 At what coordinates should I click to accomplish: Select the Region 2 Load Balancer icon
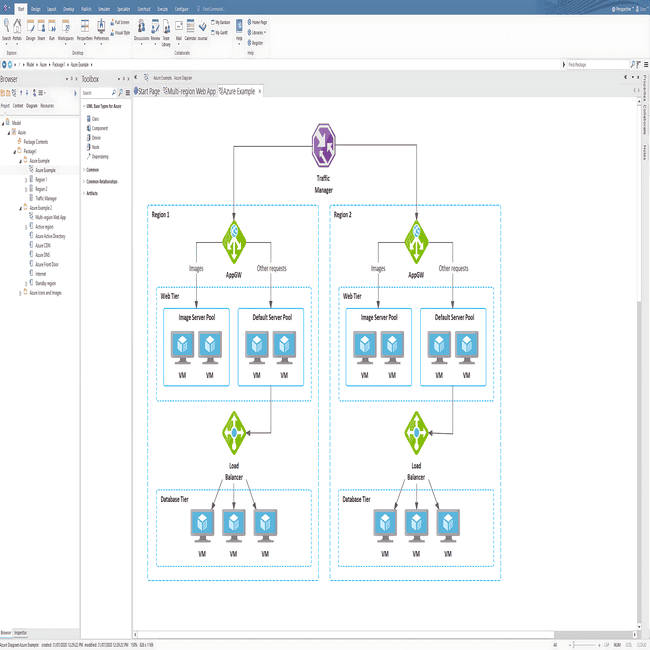point(416,433)
